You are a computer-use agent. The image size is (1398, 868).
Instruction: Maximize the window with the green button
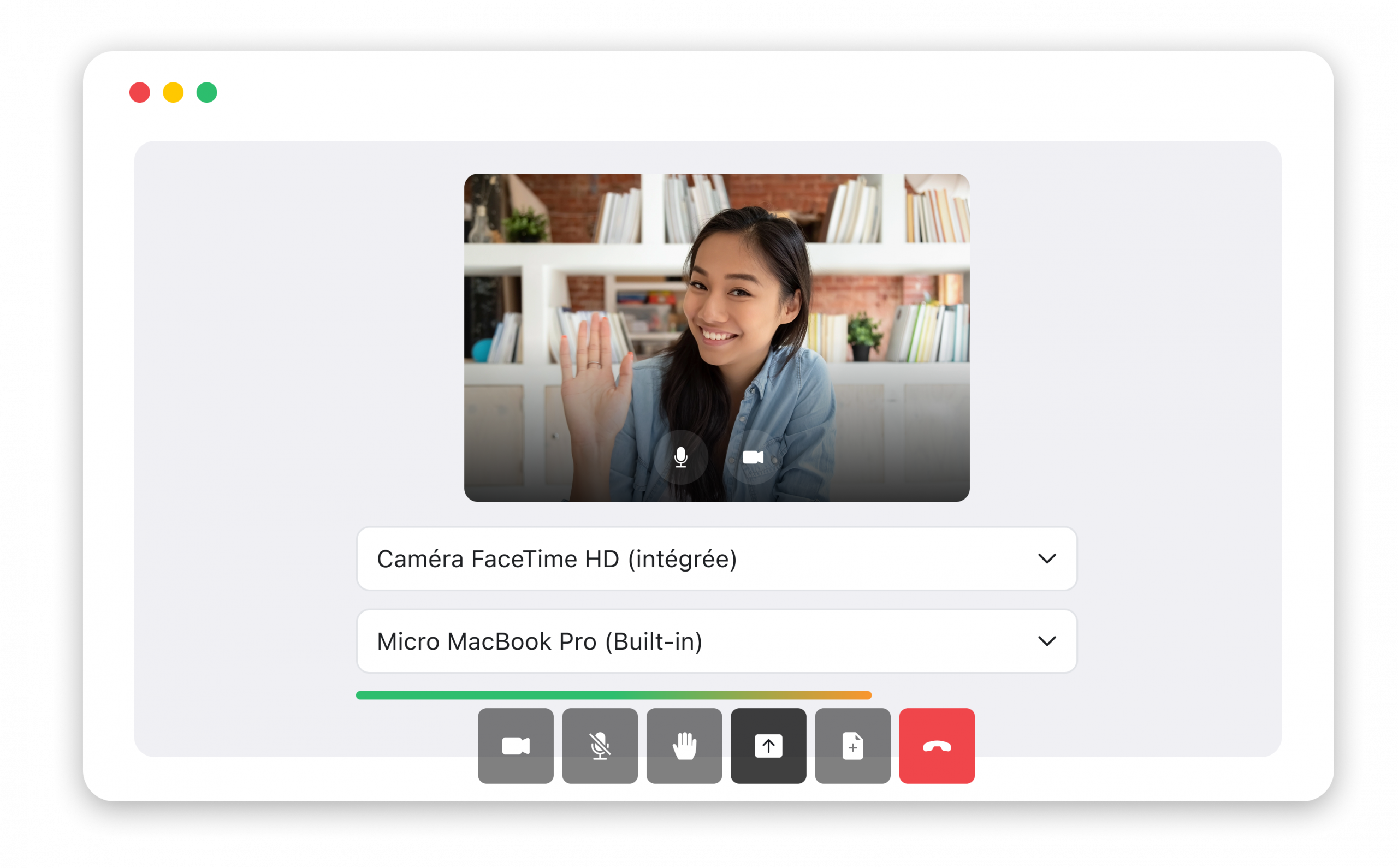(x=206, y=92)
